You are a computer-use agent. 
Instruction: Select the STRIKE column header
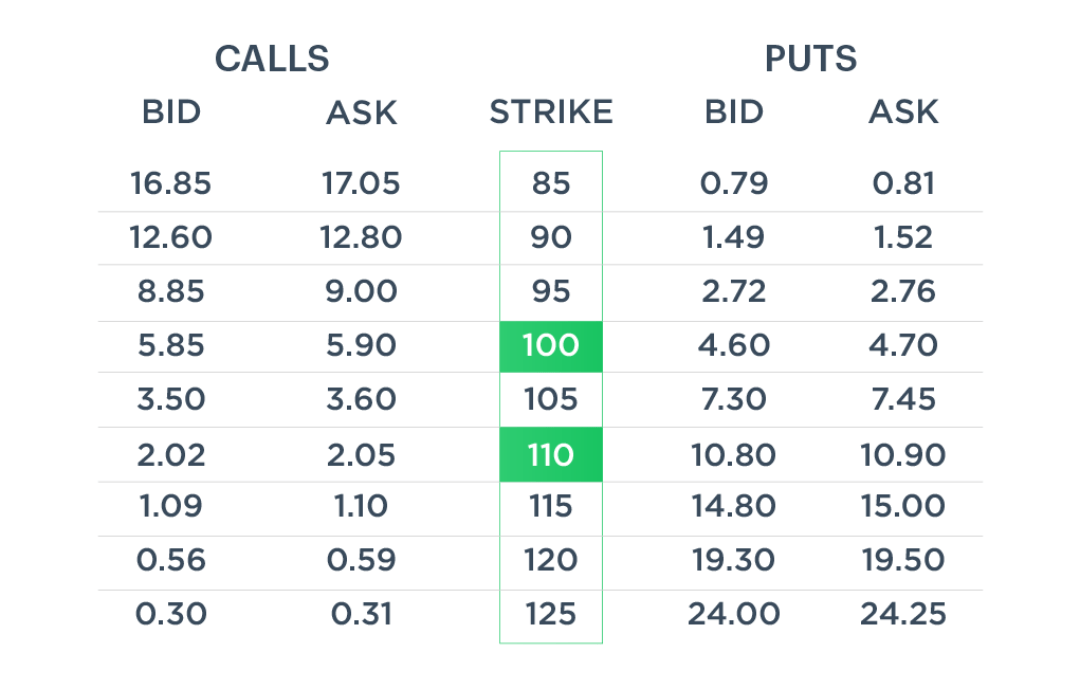[x=551, y=112]
